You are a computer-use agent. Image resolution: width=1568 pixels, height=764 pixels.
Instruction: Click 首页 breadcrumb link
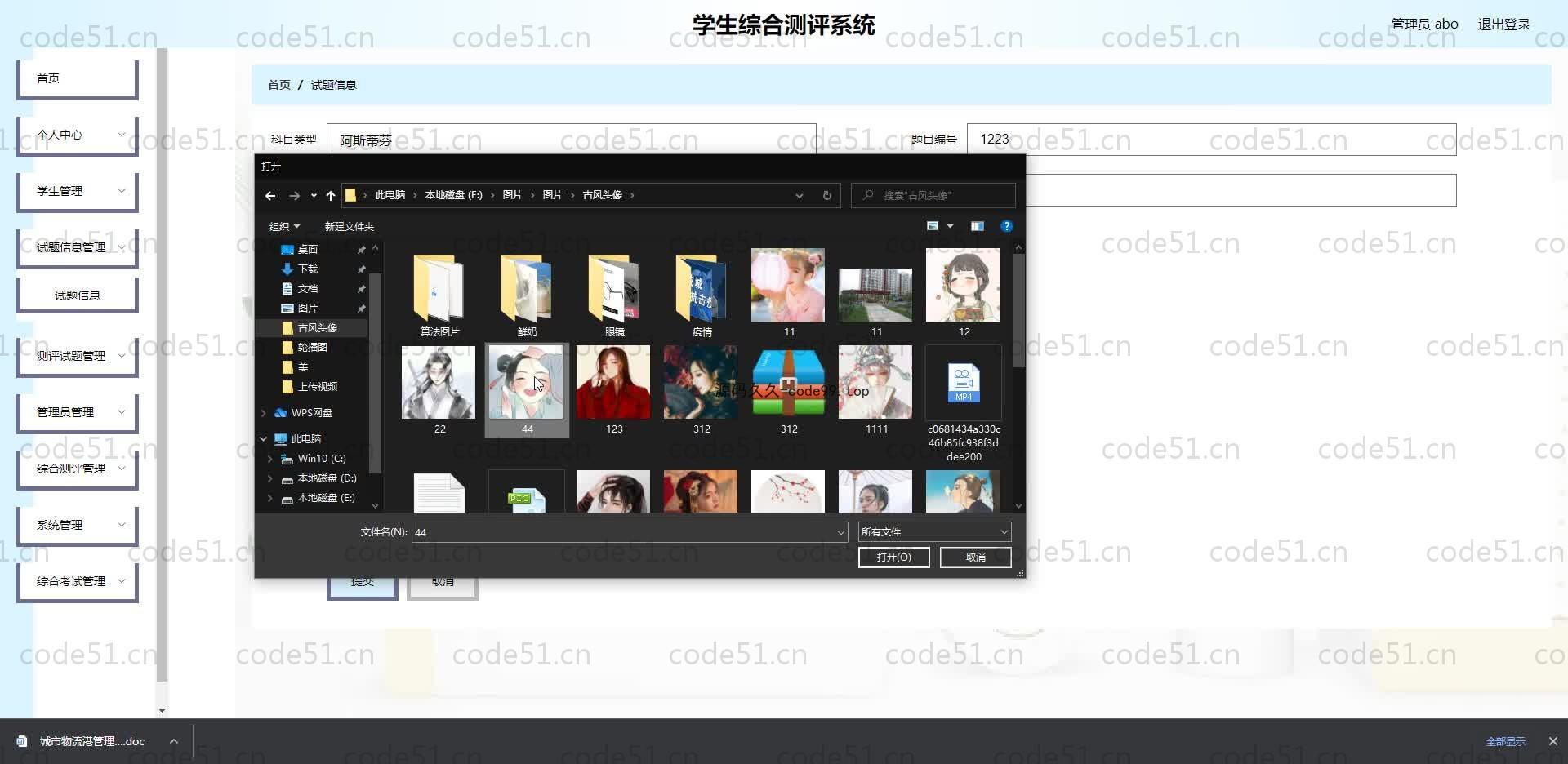(279, 85)
